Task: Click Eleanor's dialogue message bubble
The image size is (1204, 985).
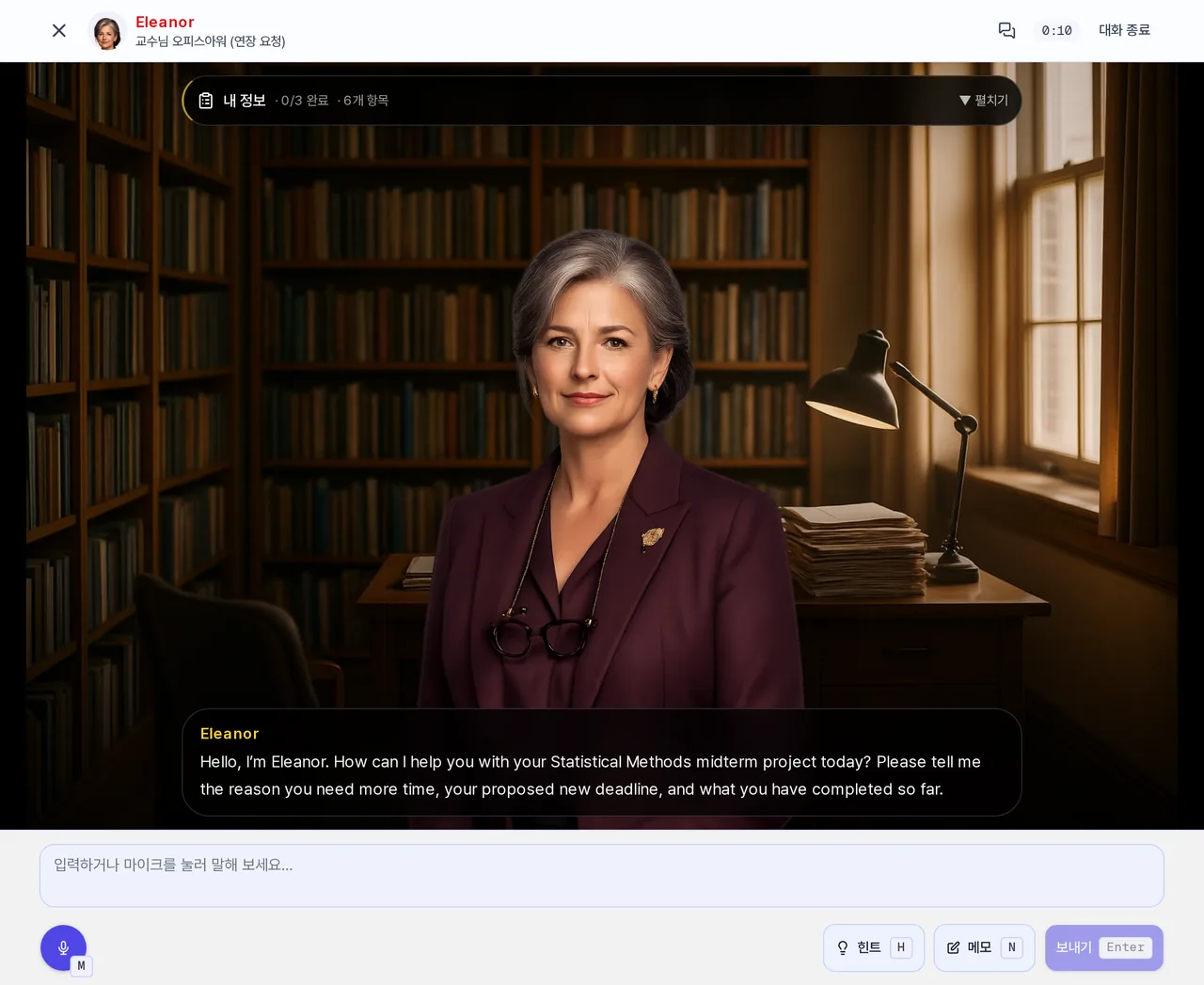Action: (x=602, y=762)
